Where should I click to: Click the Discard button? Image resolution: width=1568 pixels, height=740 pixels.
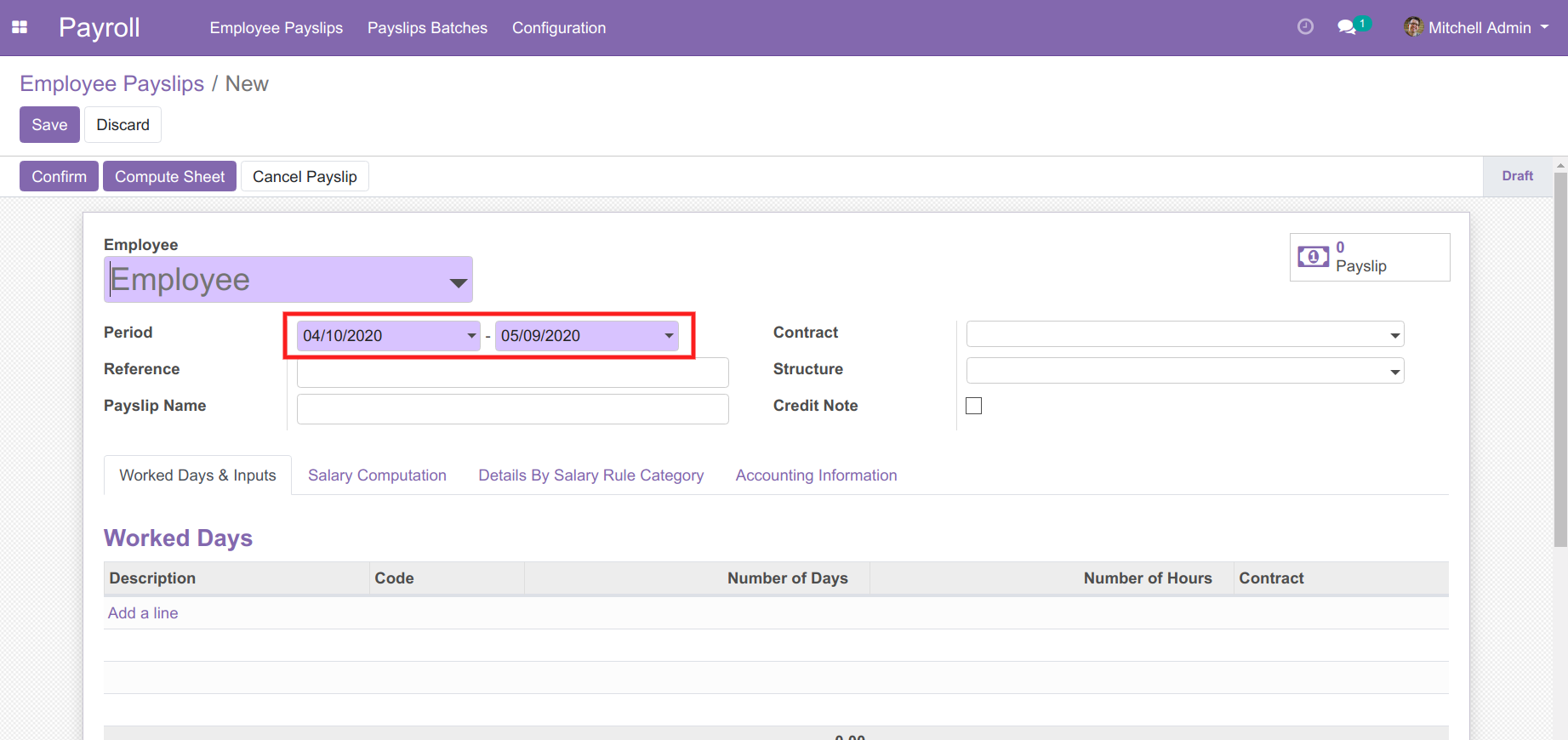click(123, 124)
